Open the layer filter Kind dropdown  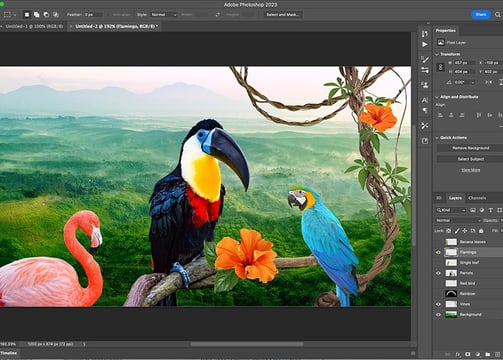[x=451, y=210]
